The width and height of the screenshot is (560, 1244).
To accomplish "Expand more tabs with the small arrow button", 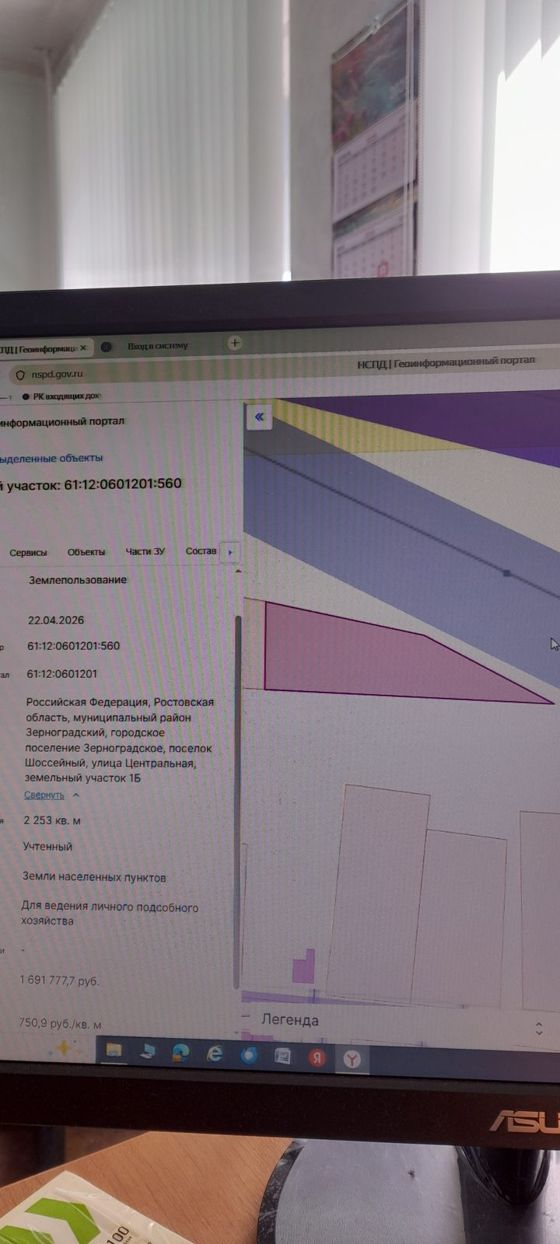I will [x=231, y=552].
